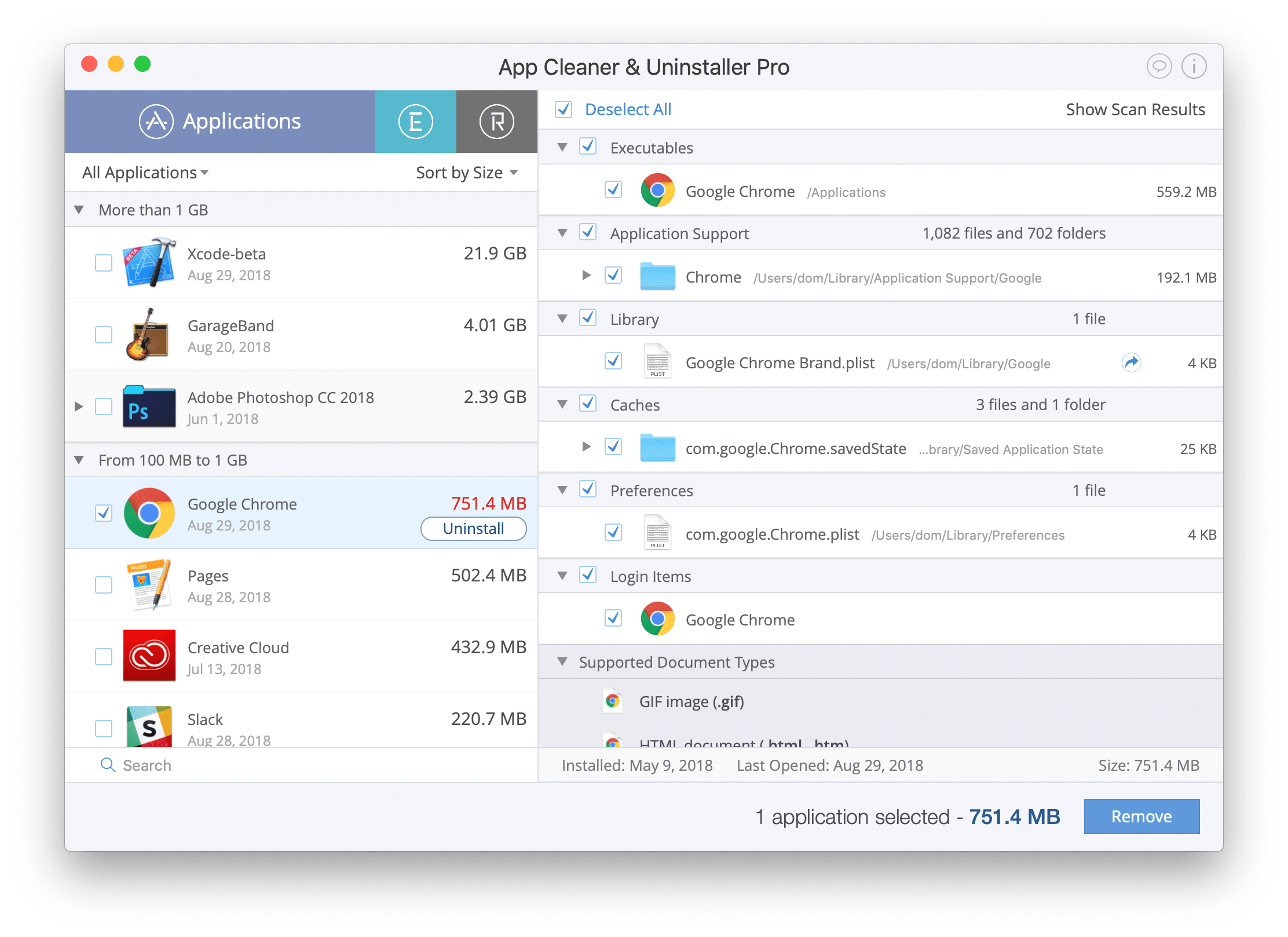Image resolution: width=1288 pixels, height=937 pixels.
Task: Click Deselect All link
Action: pos(626,109)
